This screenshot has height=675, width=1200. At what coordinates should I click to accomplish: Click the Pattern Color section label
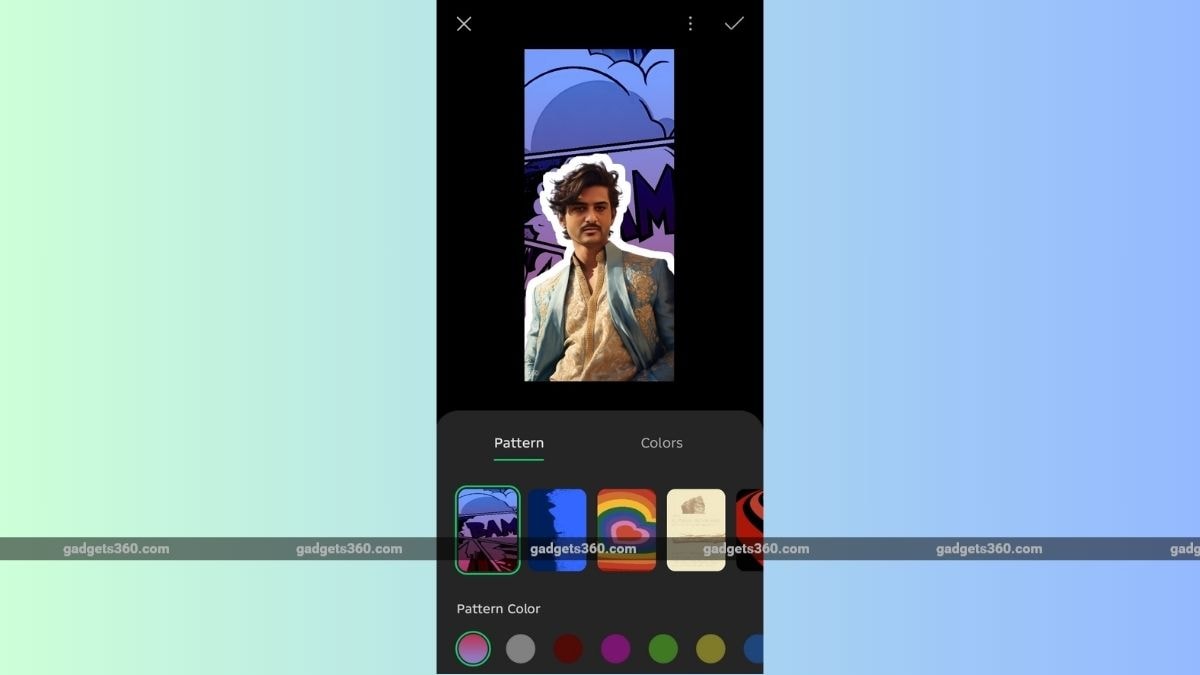point(498,609)
